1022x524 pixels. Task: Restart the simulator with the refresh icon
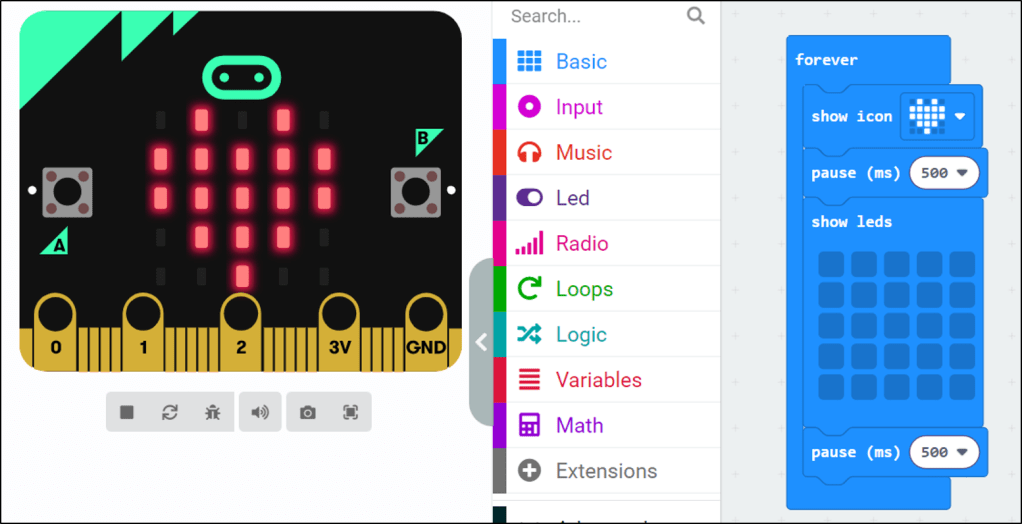point(170,412)
